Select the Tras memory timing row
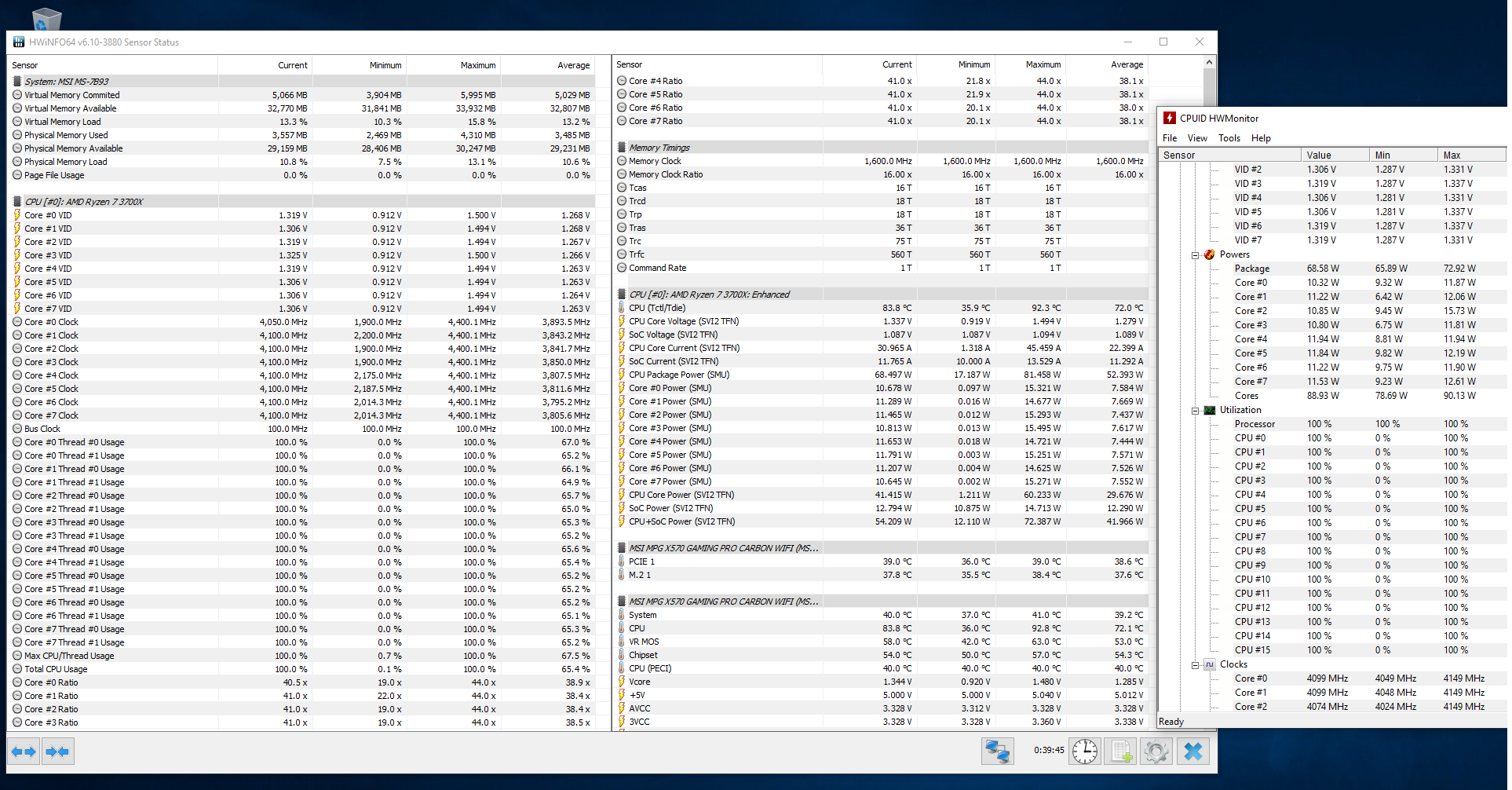 [882, 228]
